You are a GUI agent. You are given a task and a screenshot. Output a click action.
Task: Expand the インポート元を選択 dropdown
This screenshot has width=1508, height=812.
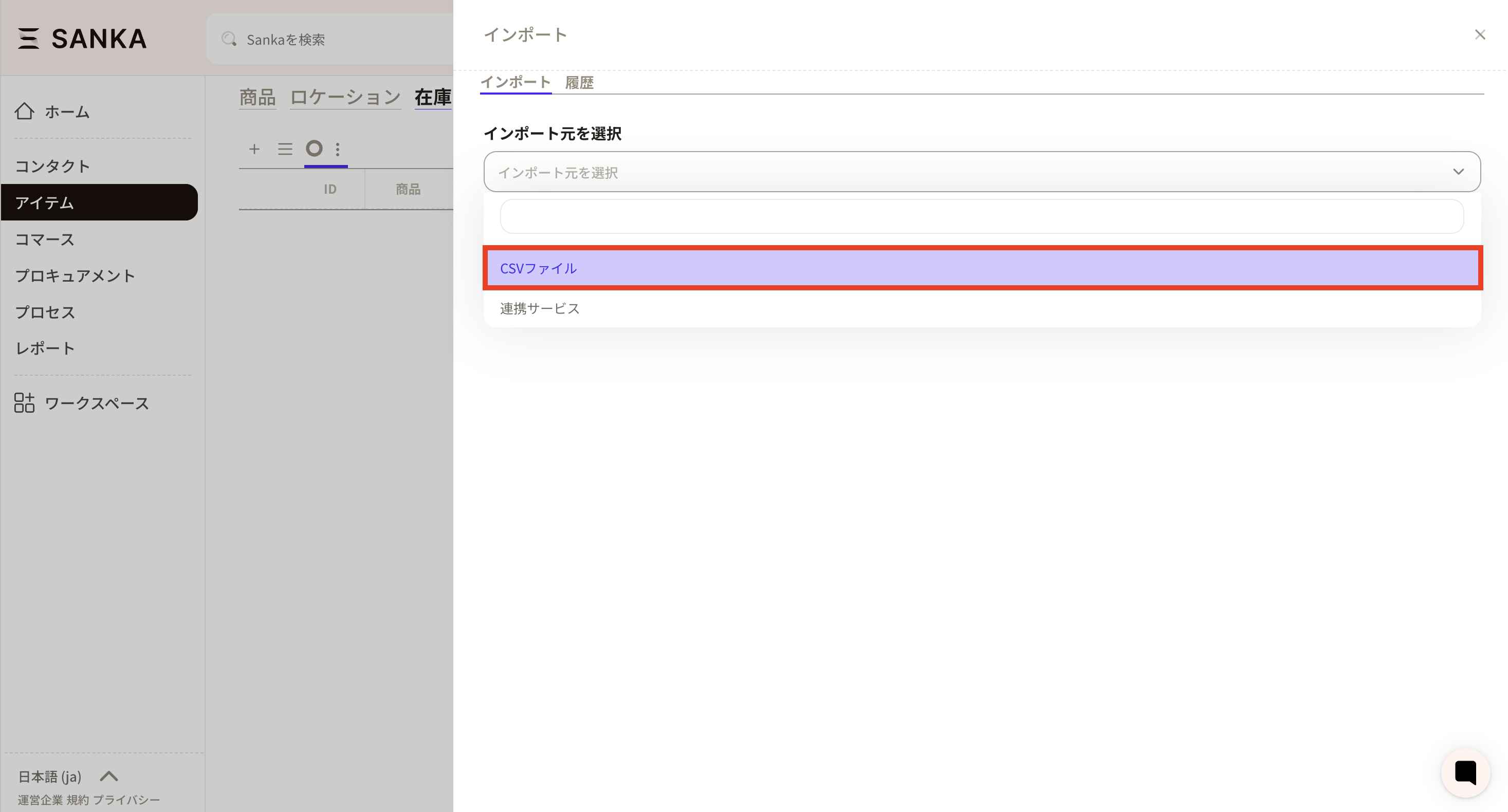coord(982,172)
